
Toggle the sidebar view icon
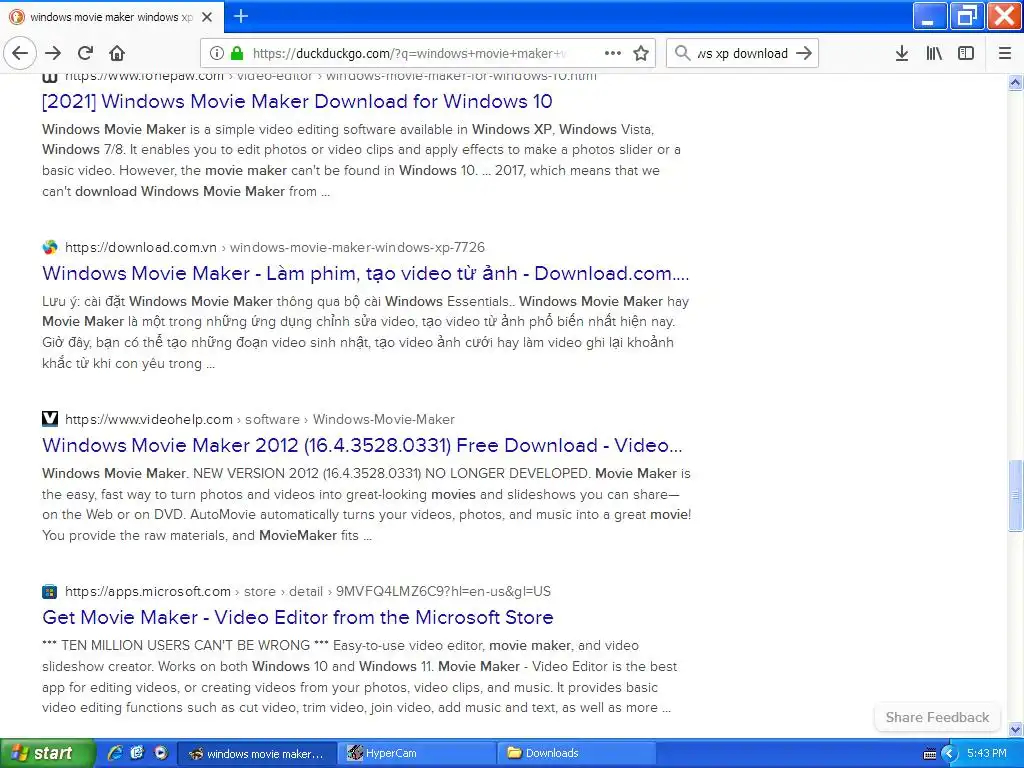(x=966, y=53)
